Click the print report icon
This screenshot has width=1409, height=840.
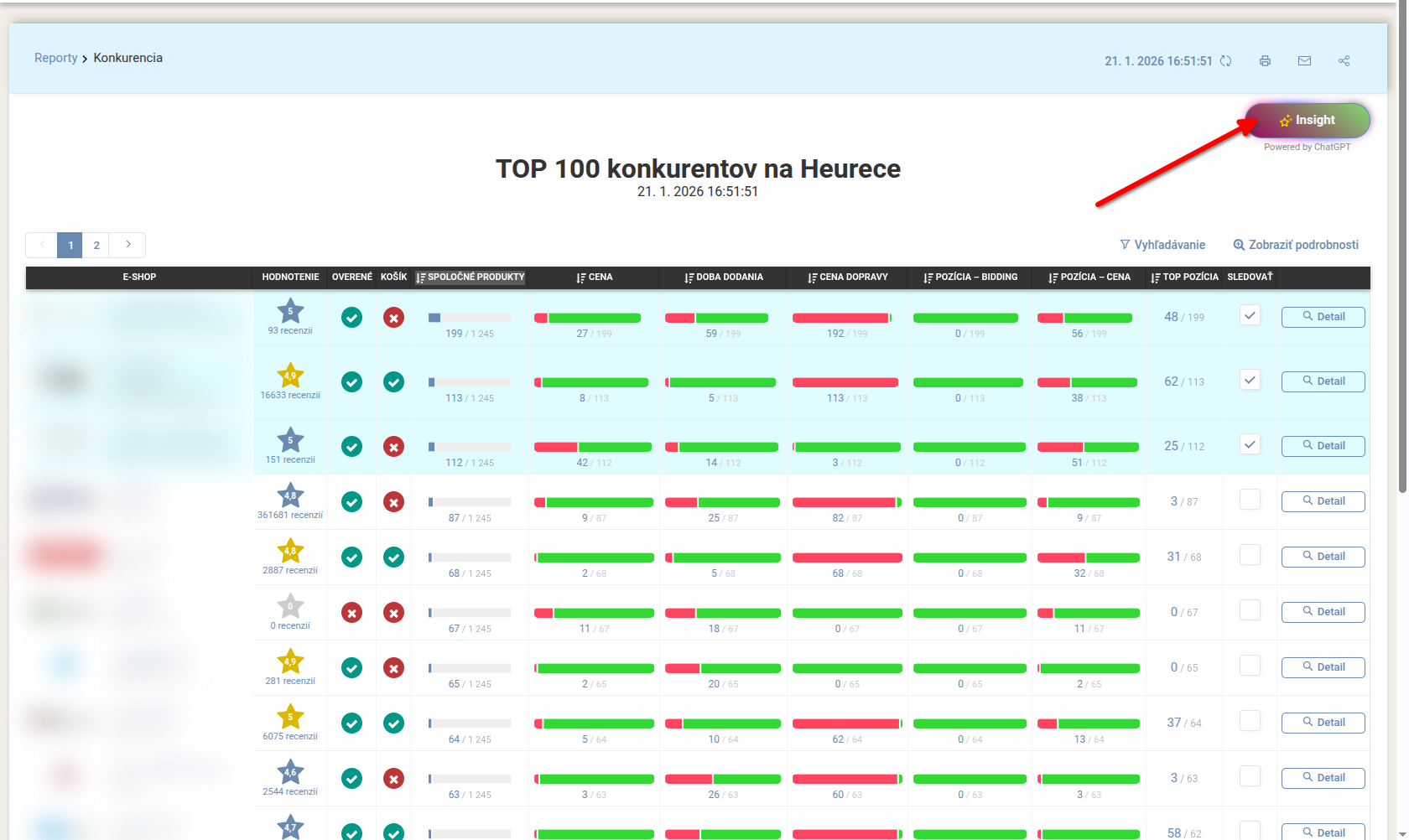point(1265,61)
